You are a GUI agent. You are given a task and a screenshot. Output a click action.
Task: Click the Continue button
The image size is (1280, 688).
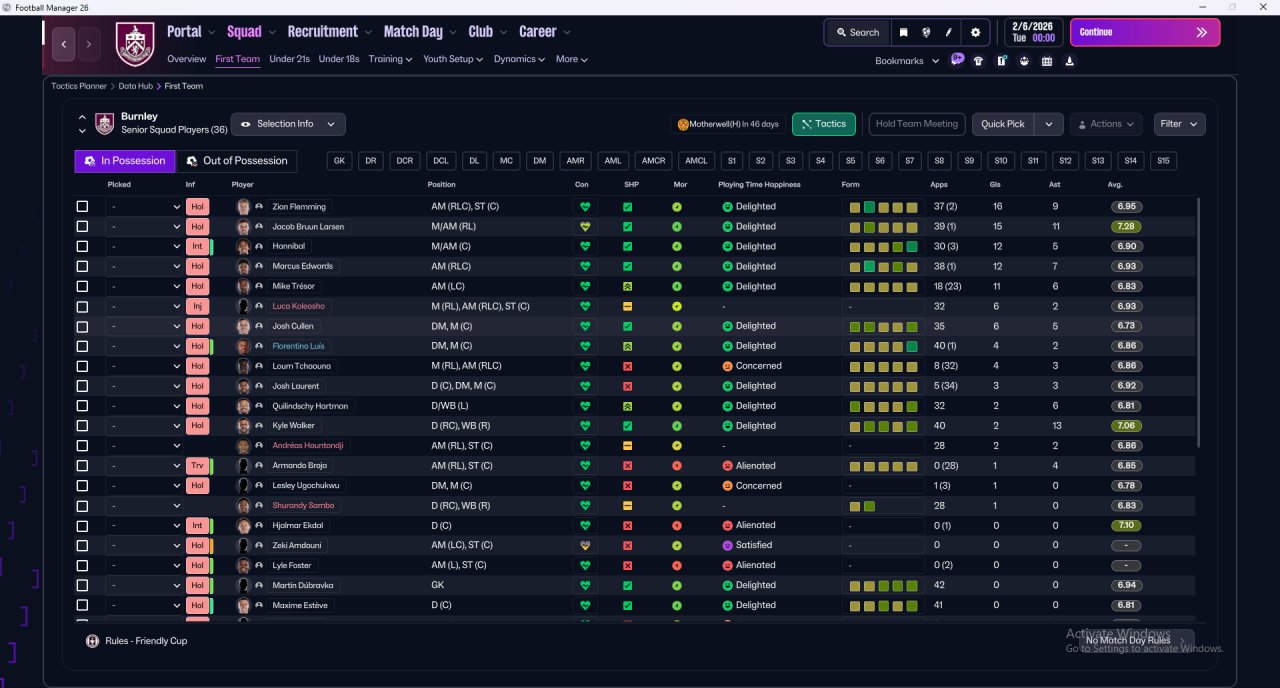pos(1145,32)
